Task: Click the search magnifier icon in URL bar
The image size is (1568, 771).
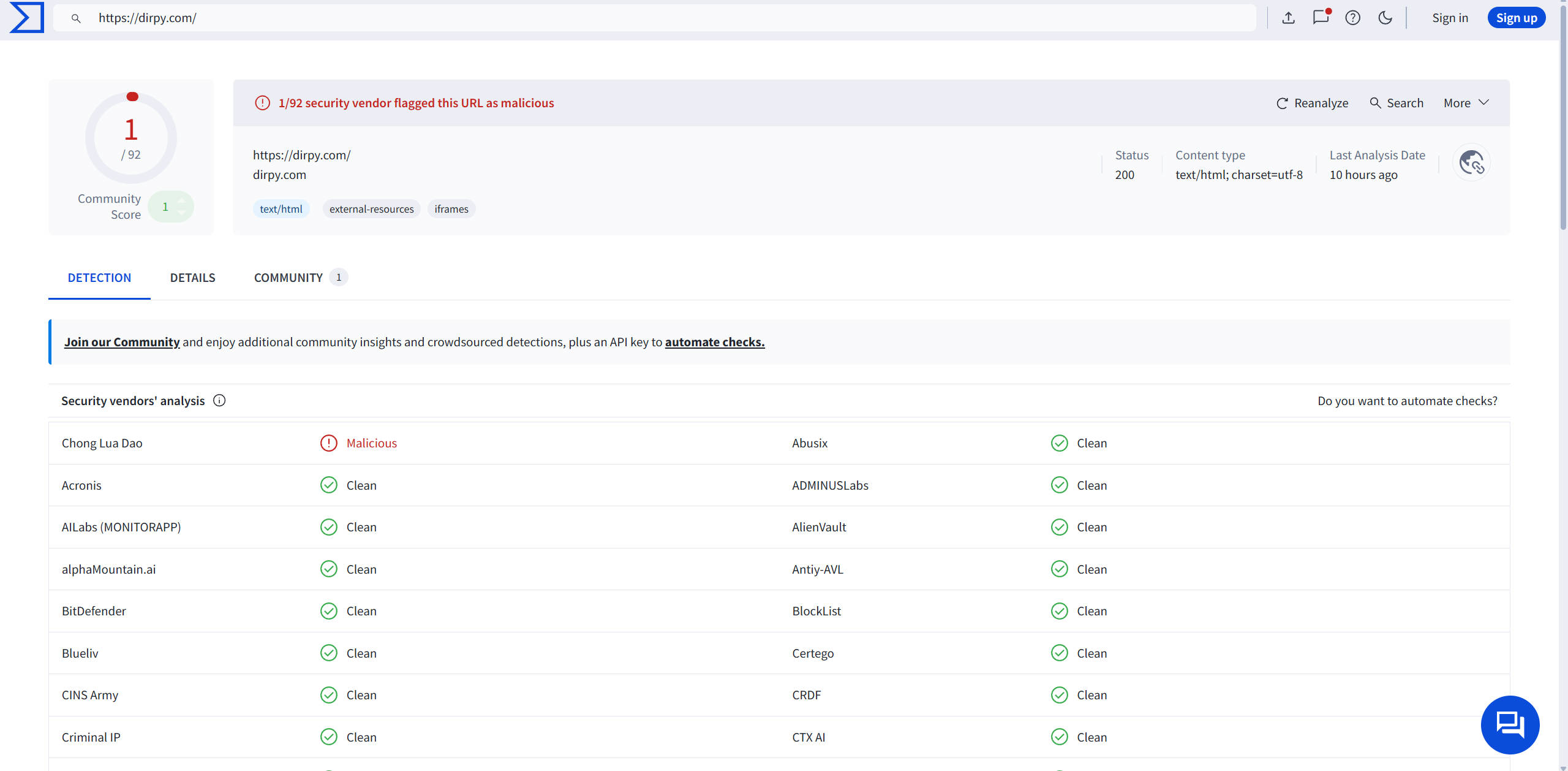Action: pyautogui.click(x=76, y=18)
